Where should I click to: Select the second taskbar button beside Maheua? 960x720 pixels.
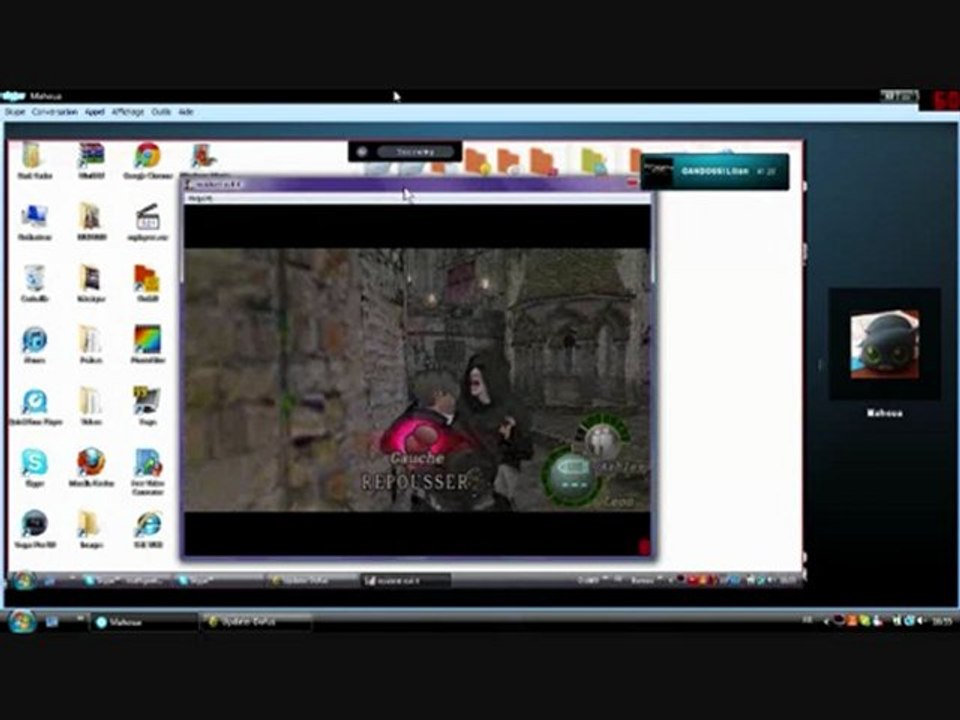tap(256, 622)
